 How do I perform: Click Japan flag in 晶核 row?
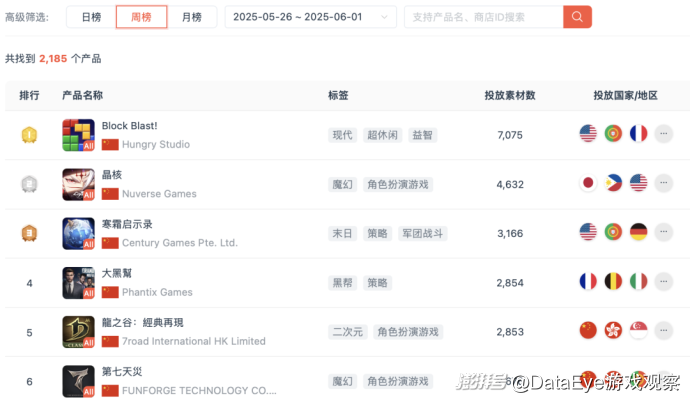point(588,183)
